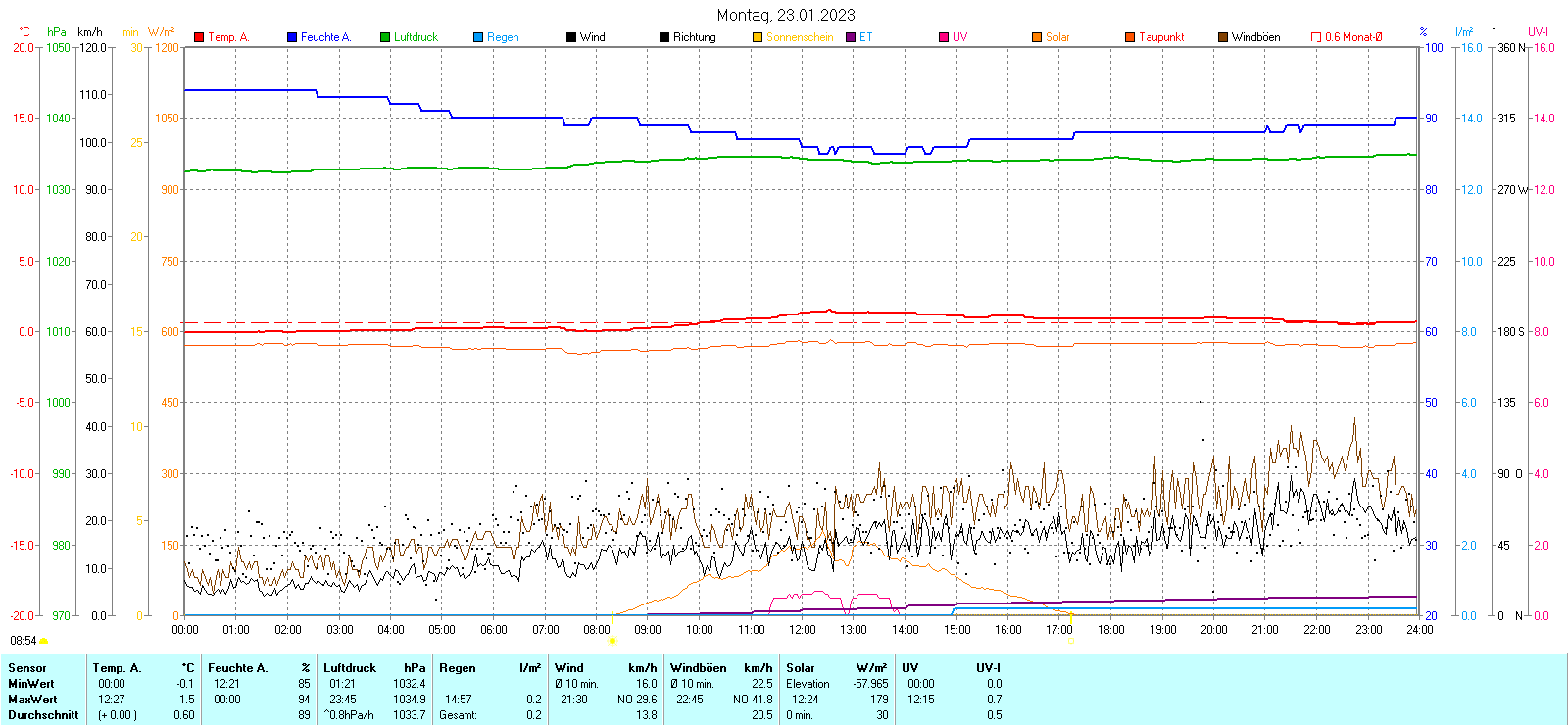Click the blue Feuchte A. legend square
Viewport: 1568px width, 725px height.
[x=292, y=37]
